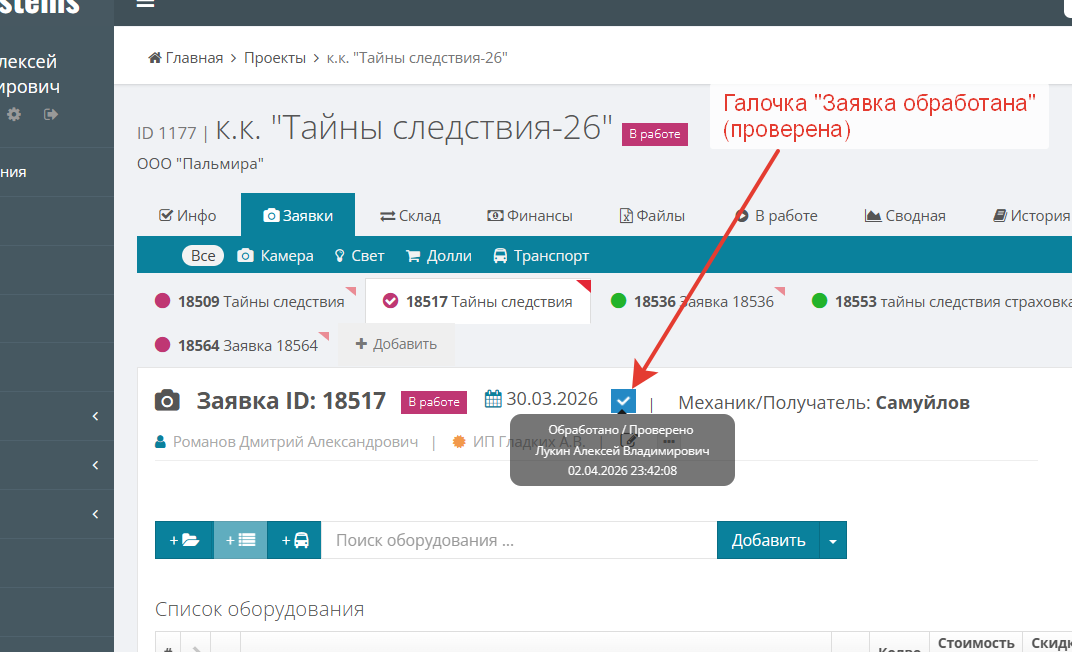Click the calendar icon by 30.03.2026

pos(492,399)
